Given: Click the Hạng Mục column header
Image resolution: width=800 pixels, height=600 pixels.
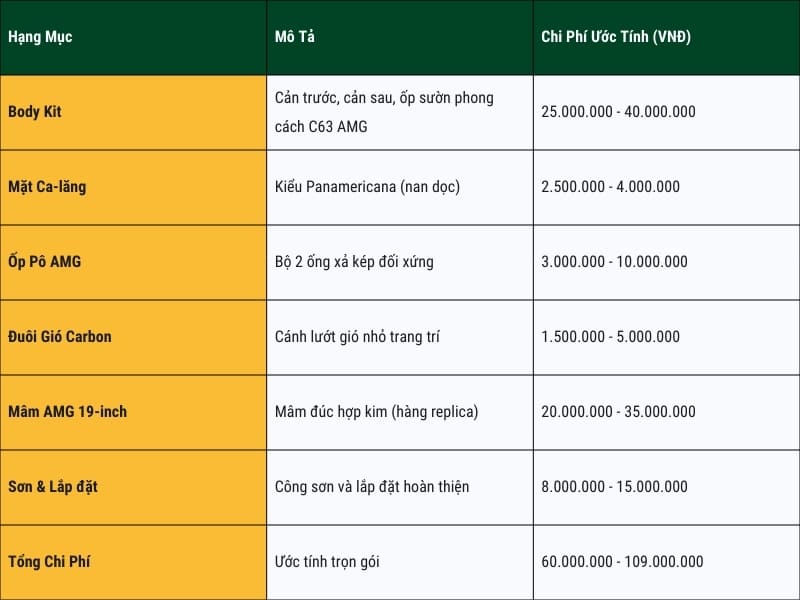Looking at the screenshot, I should 40,37.
